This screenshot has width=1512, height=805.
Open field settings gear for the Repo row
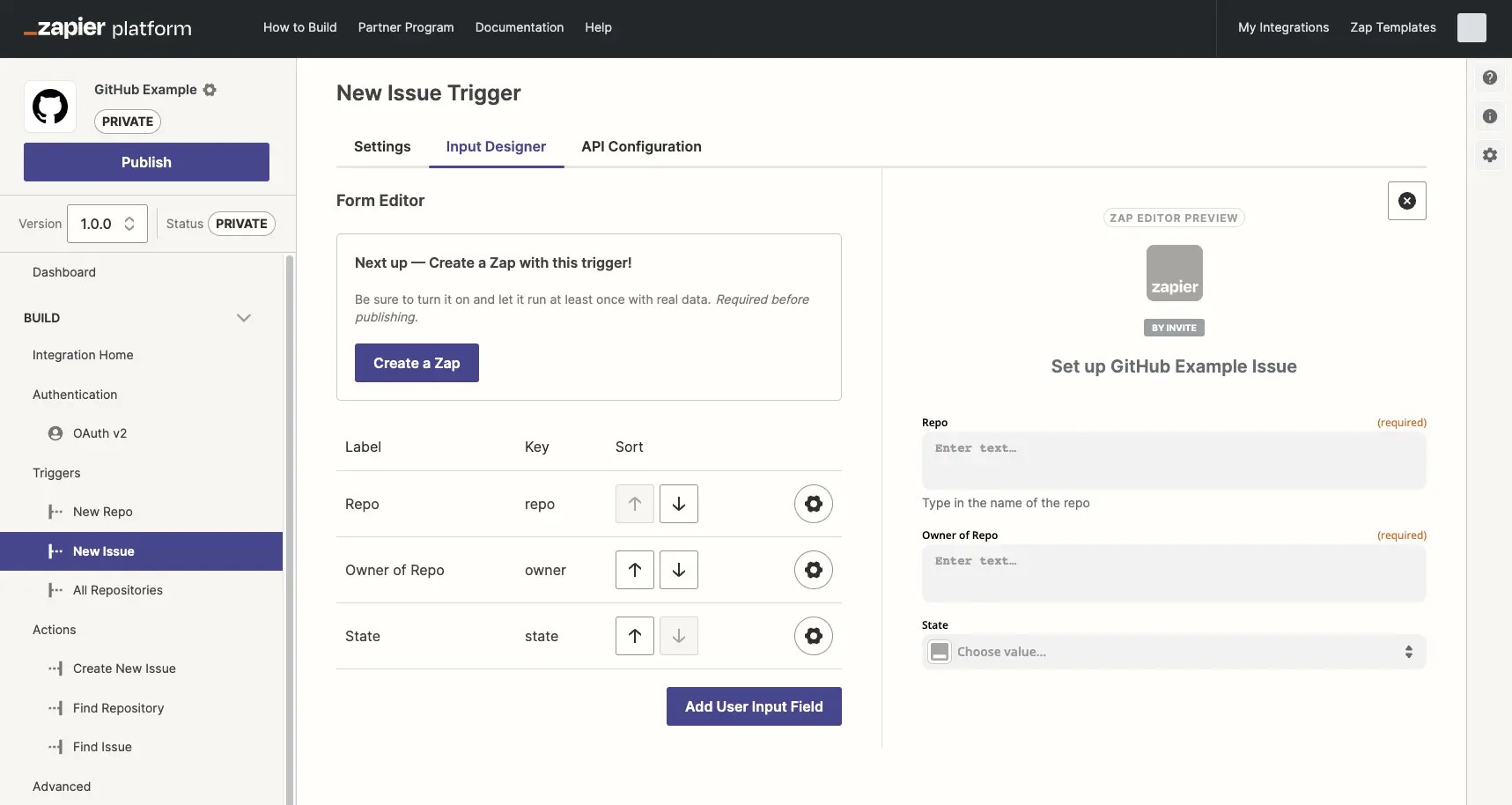pos(813,504)
